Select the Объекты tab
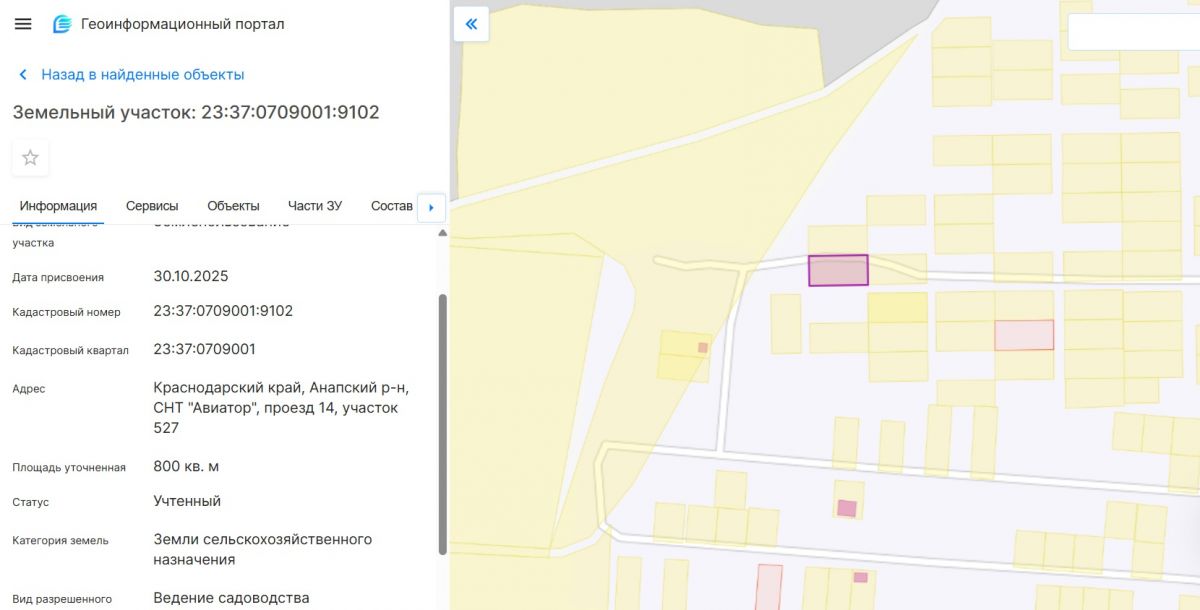 233,206
